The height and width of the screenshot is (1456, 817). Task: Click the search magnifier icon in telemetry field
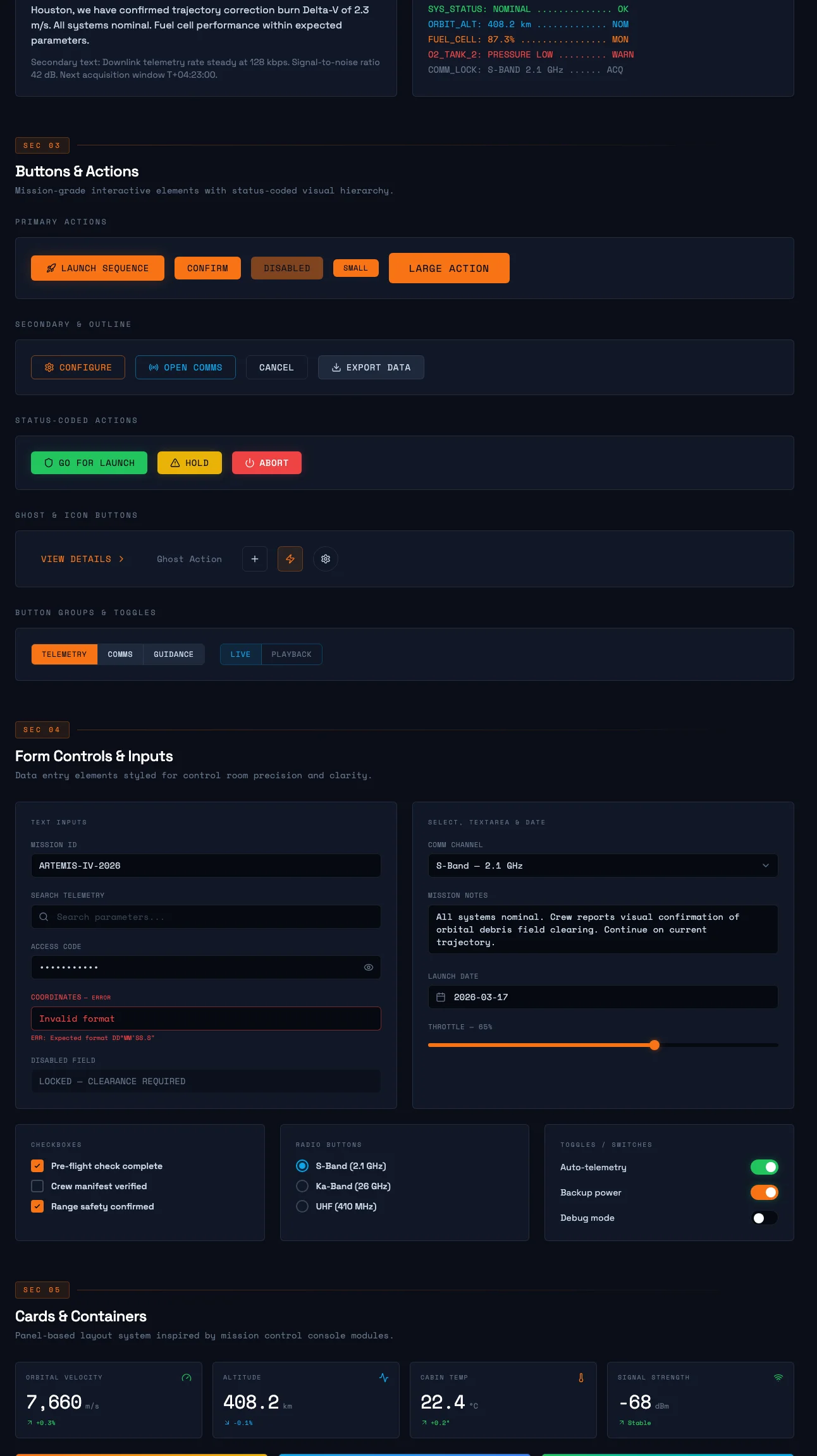tap(44, 917)
